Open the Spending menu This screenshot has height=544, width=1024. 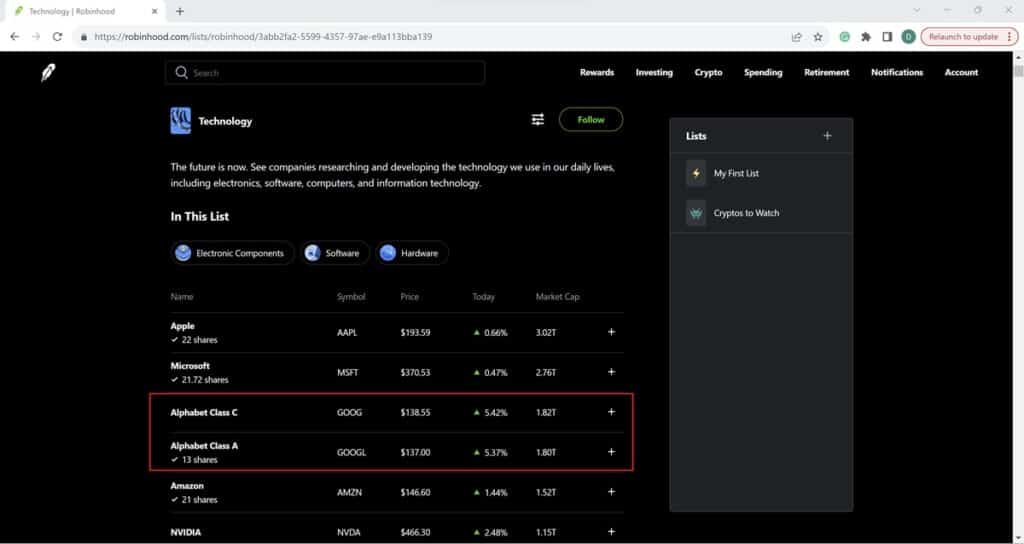(x=763, y=72)
